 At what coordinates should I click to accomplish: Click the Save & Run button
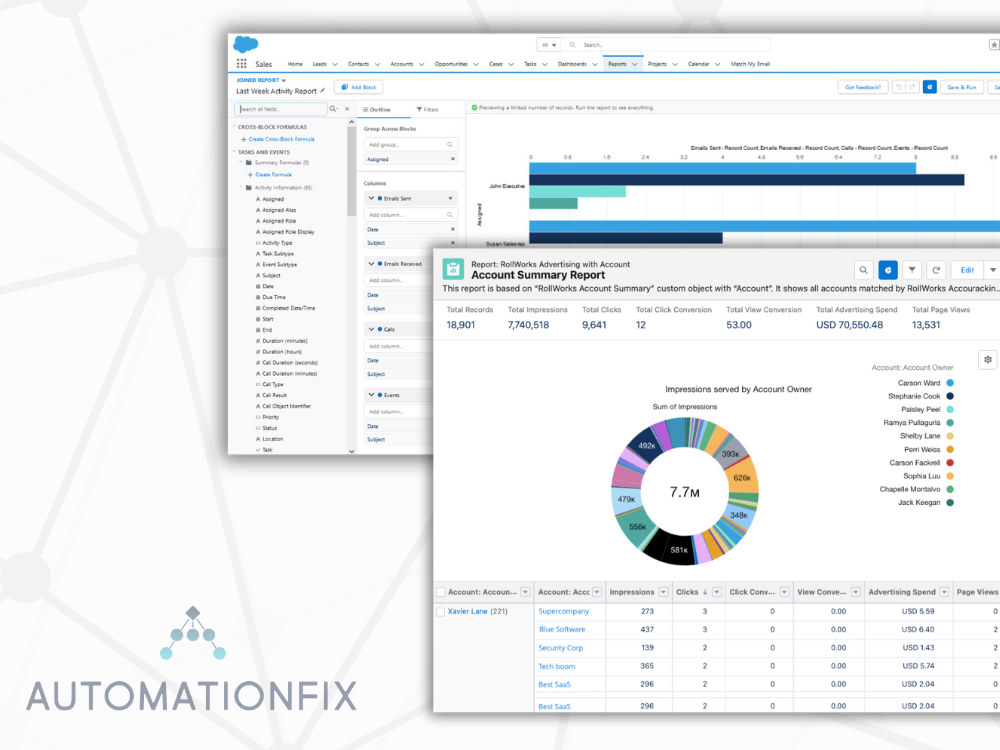[x=962, y=87]
